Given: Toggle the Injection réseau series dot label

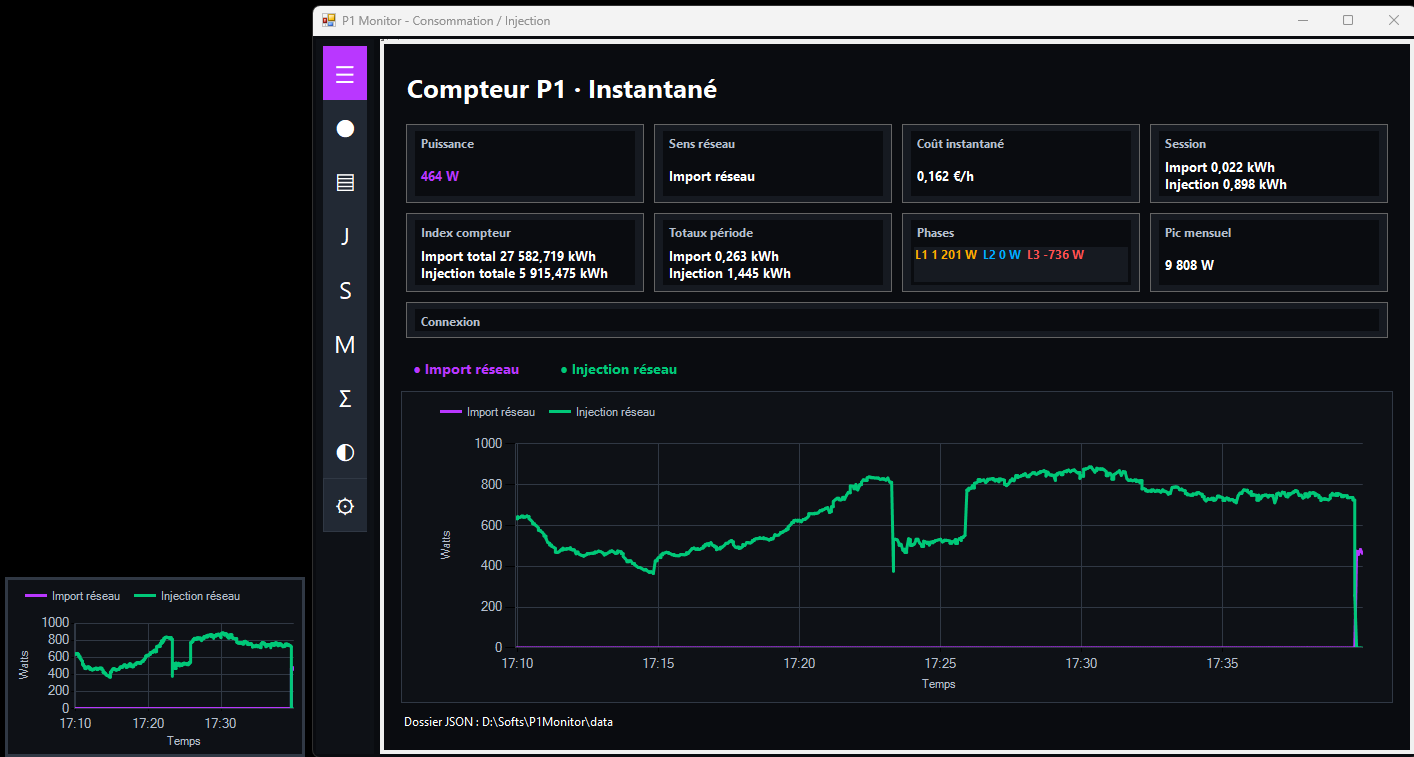Looking at the screenshot, I should pyautogui.click(x=619, y=370).
